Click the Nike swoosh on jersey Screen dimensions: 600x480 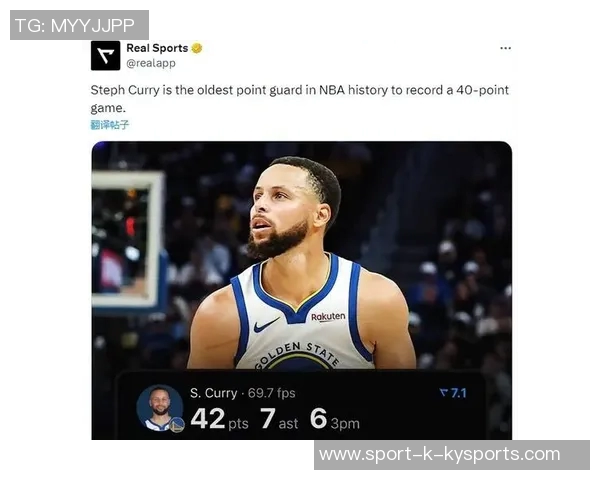click(266, 325)
